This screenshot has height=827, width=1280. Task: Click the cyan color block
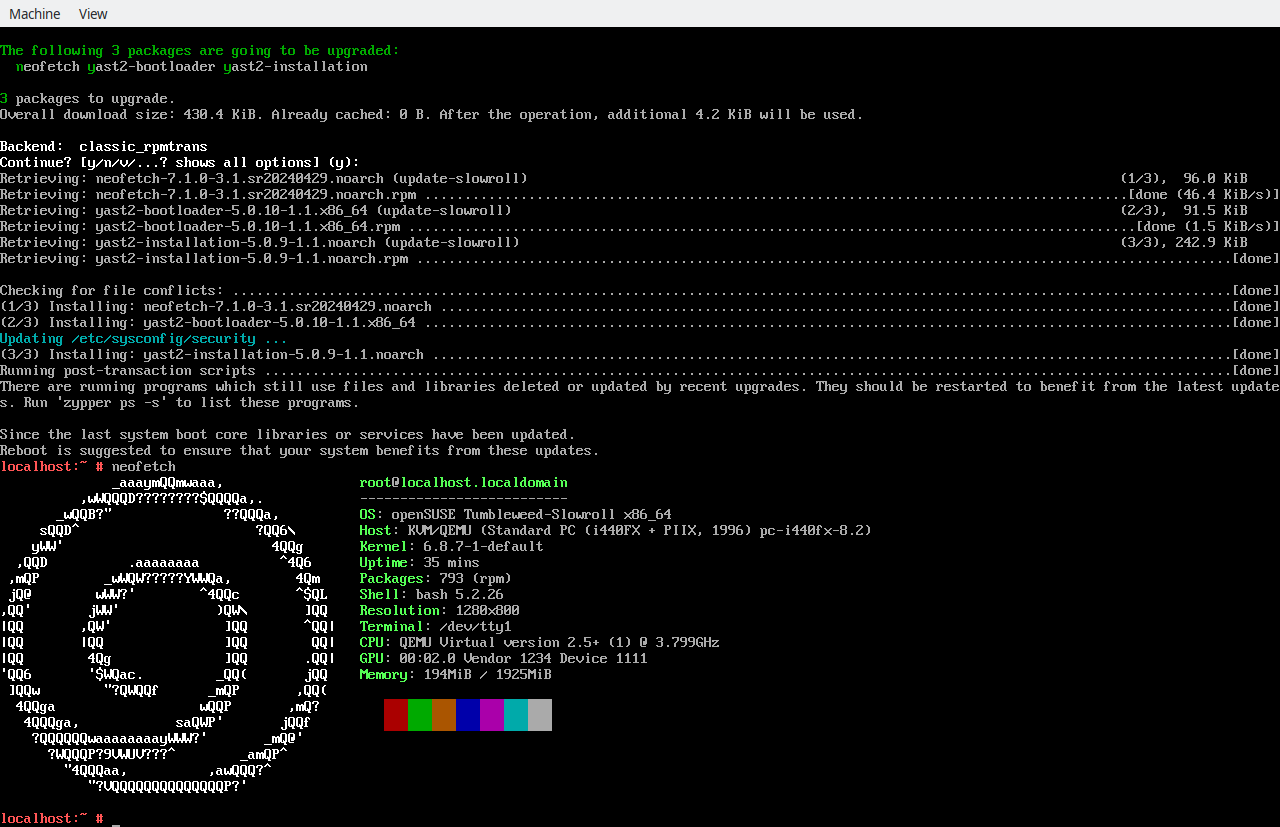(516, 715)
